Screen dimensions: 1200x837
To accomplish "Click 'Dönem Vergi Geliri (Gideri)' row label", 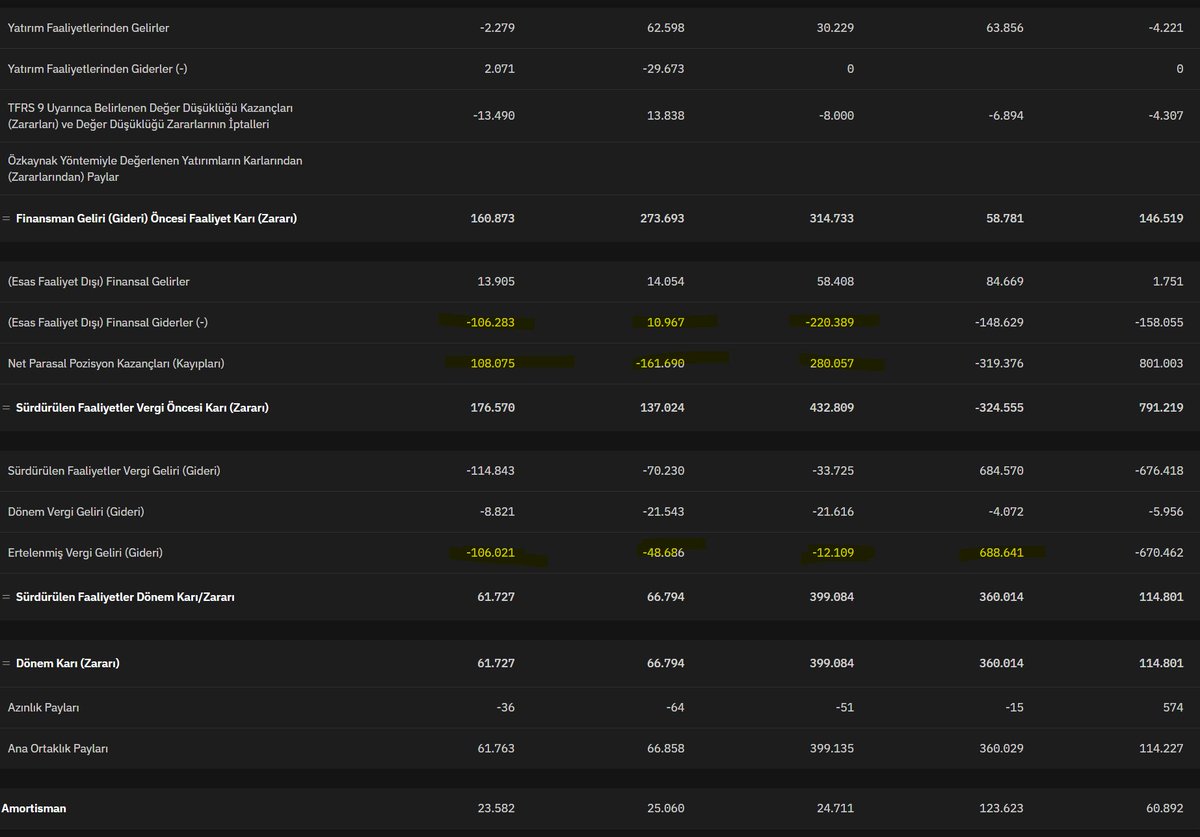I will pos(75,512).
